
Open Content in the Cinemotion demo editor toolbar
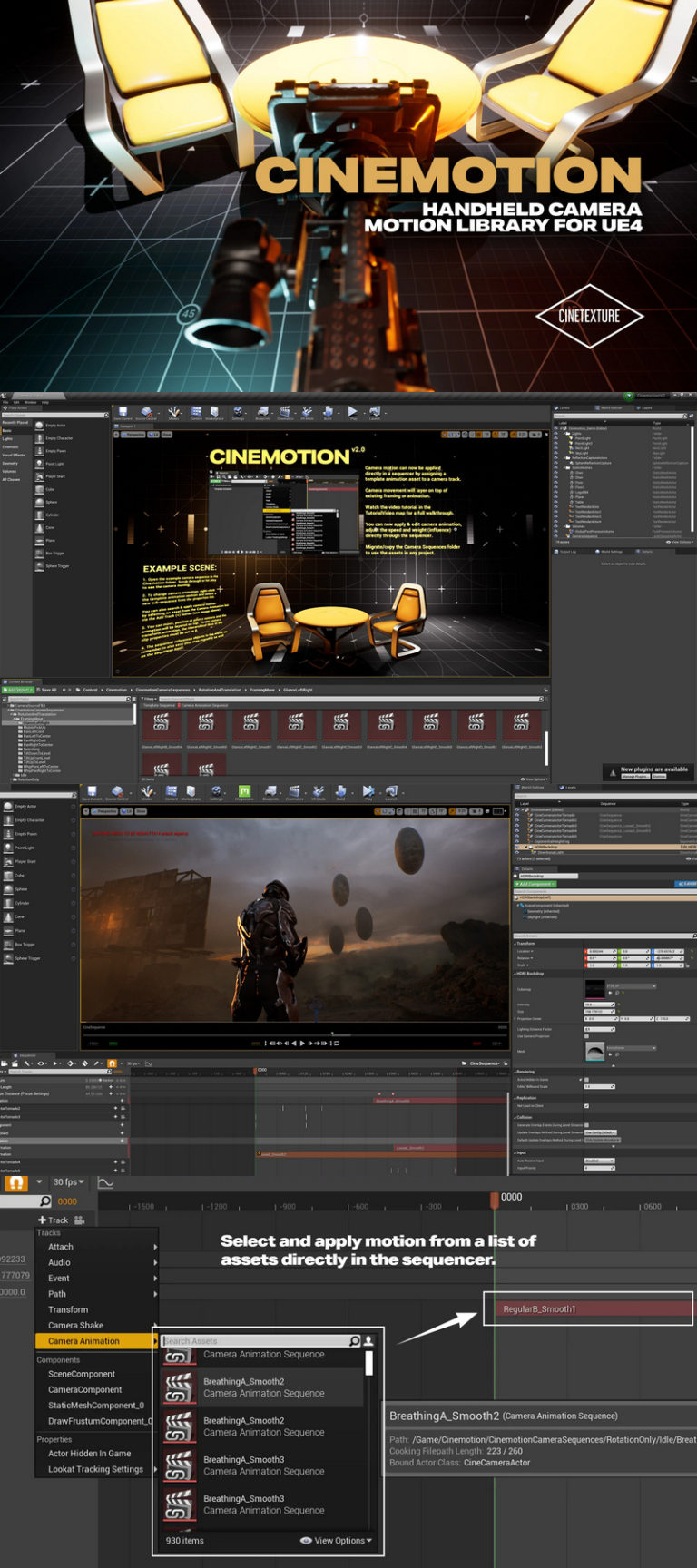click(x=196, y=413)
